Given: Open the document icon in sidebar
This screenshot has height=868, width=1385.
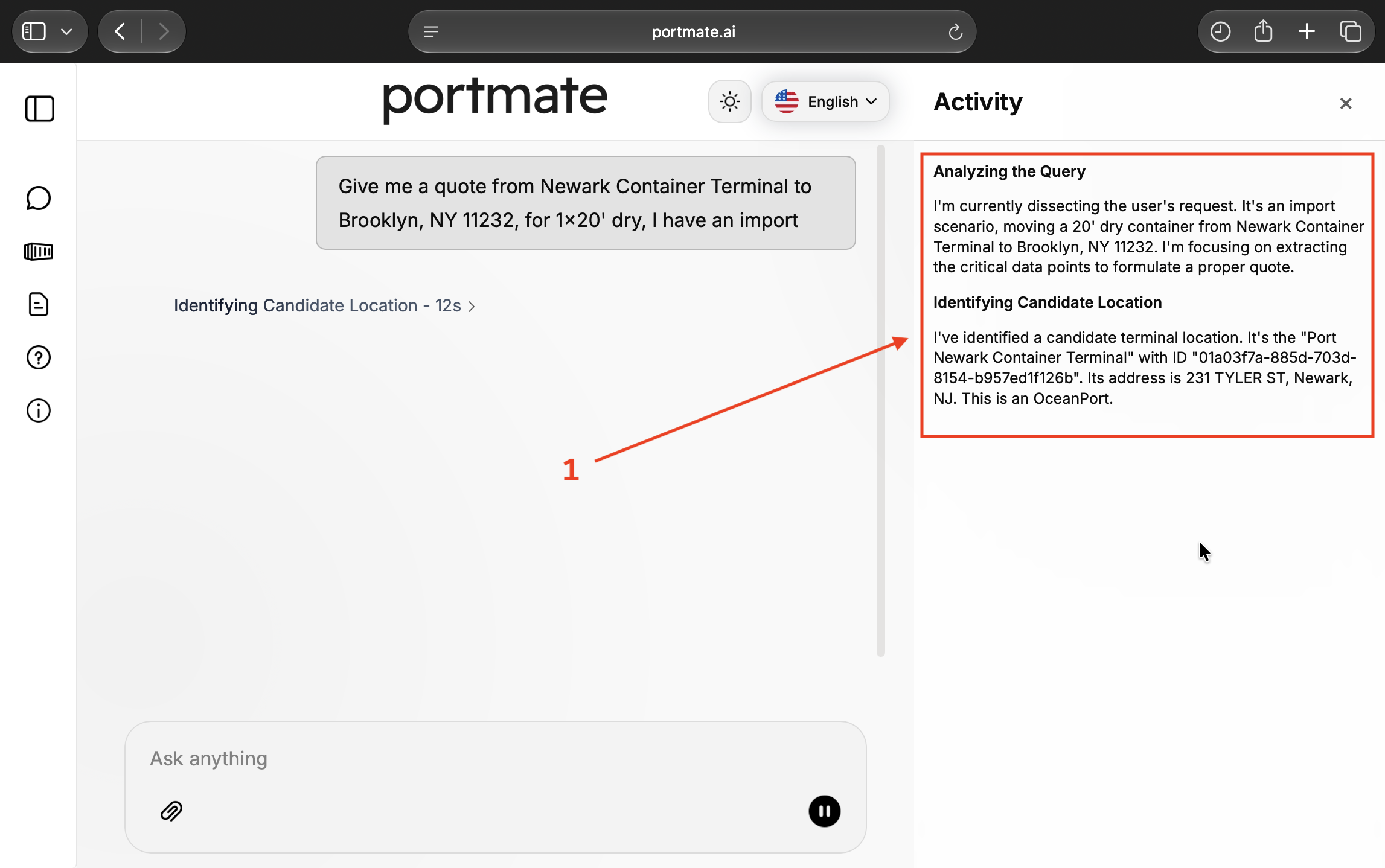Looking at the screenshot, I should click(x=39, y=304).
